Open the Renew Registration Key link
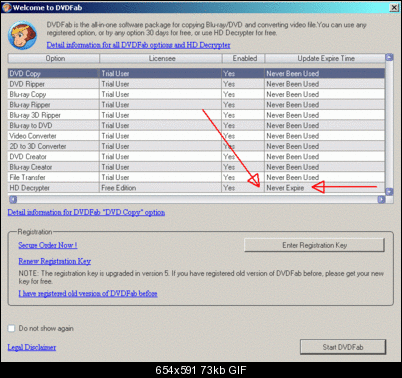The width and height of the screenshot is (402, 378). click(55, 261)
